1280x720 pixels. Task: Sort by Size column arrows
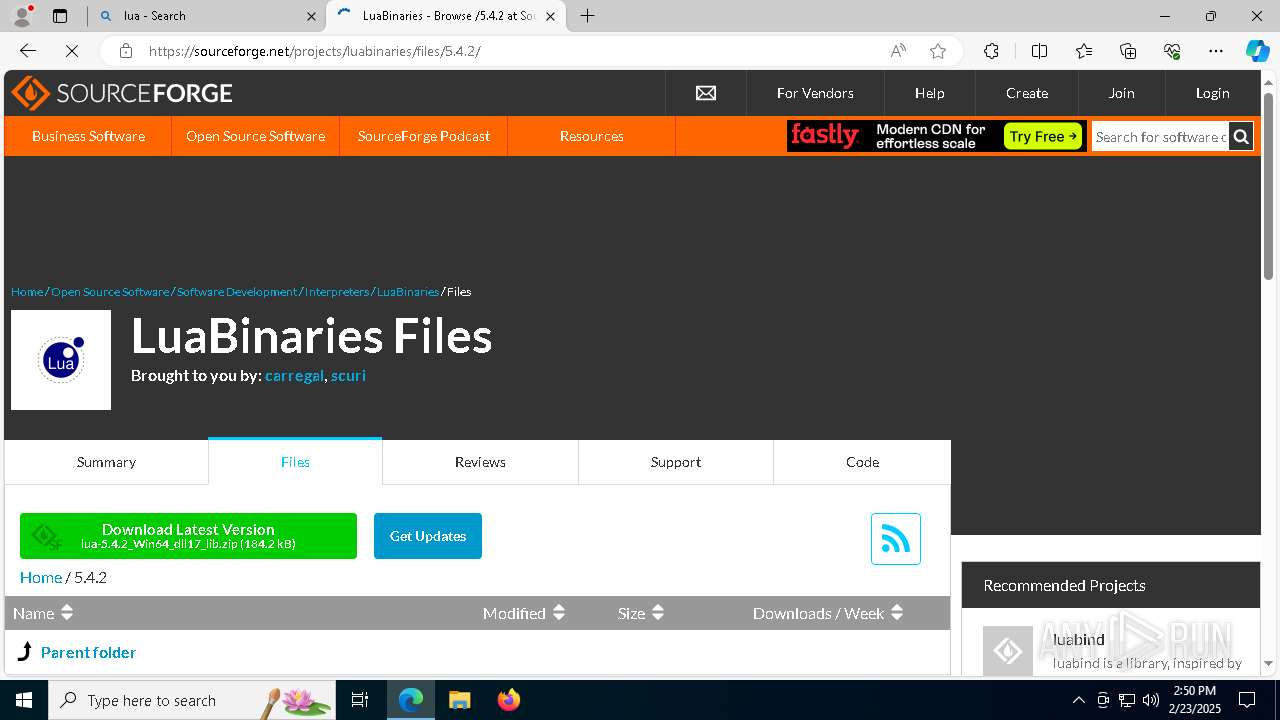click(658, 613)
